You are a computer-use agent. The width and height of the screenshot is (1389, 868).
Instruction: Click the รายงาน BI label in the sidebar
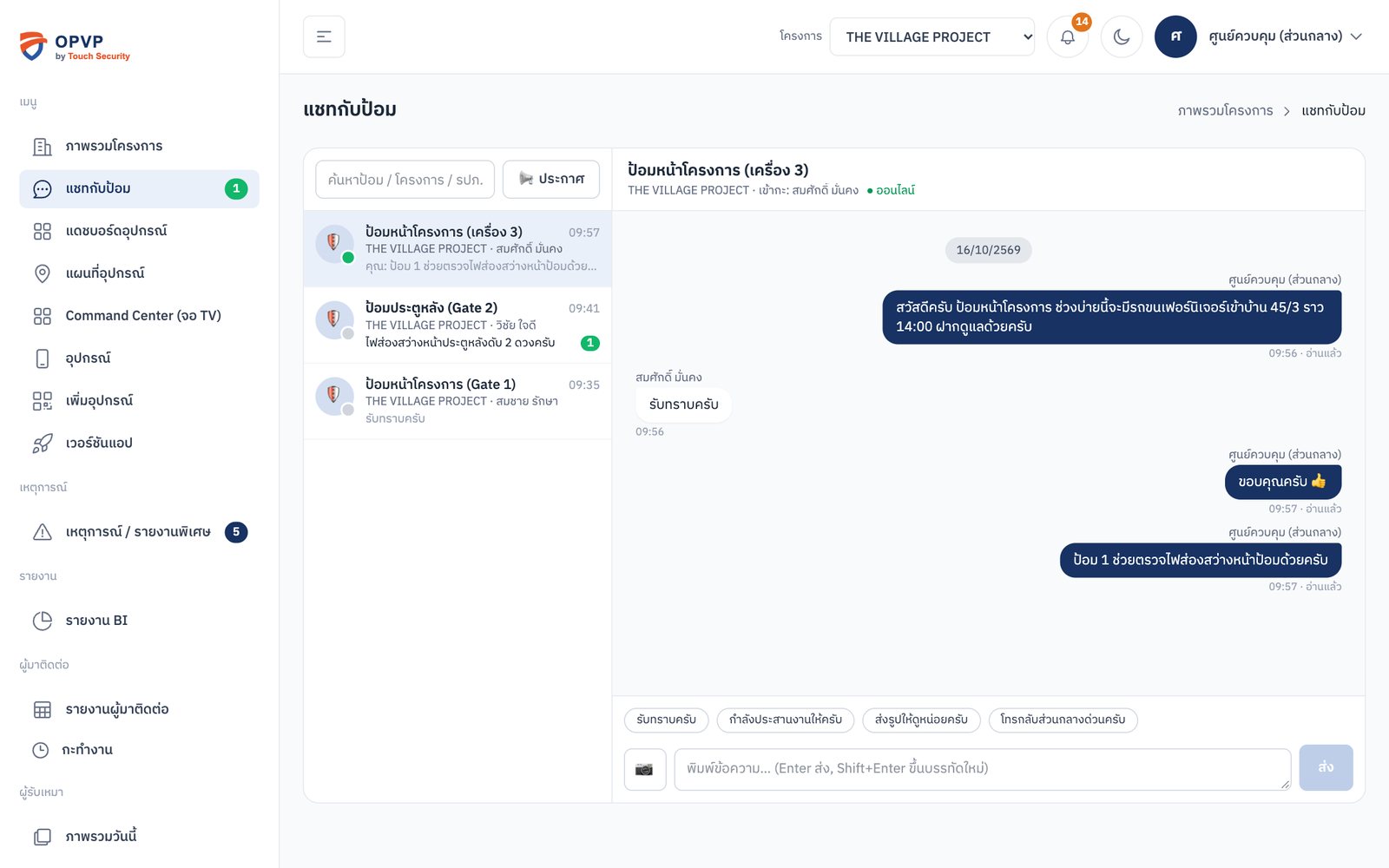click(96, 620)
